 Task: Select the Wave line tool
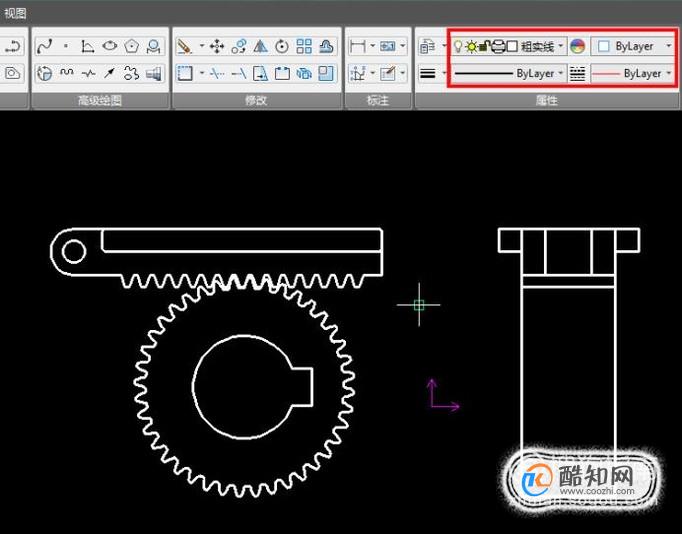(66, 73)
